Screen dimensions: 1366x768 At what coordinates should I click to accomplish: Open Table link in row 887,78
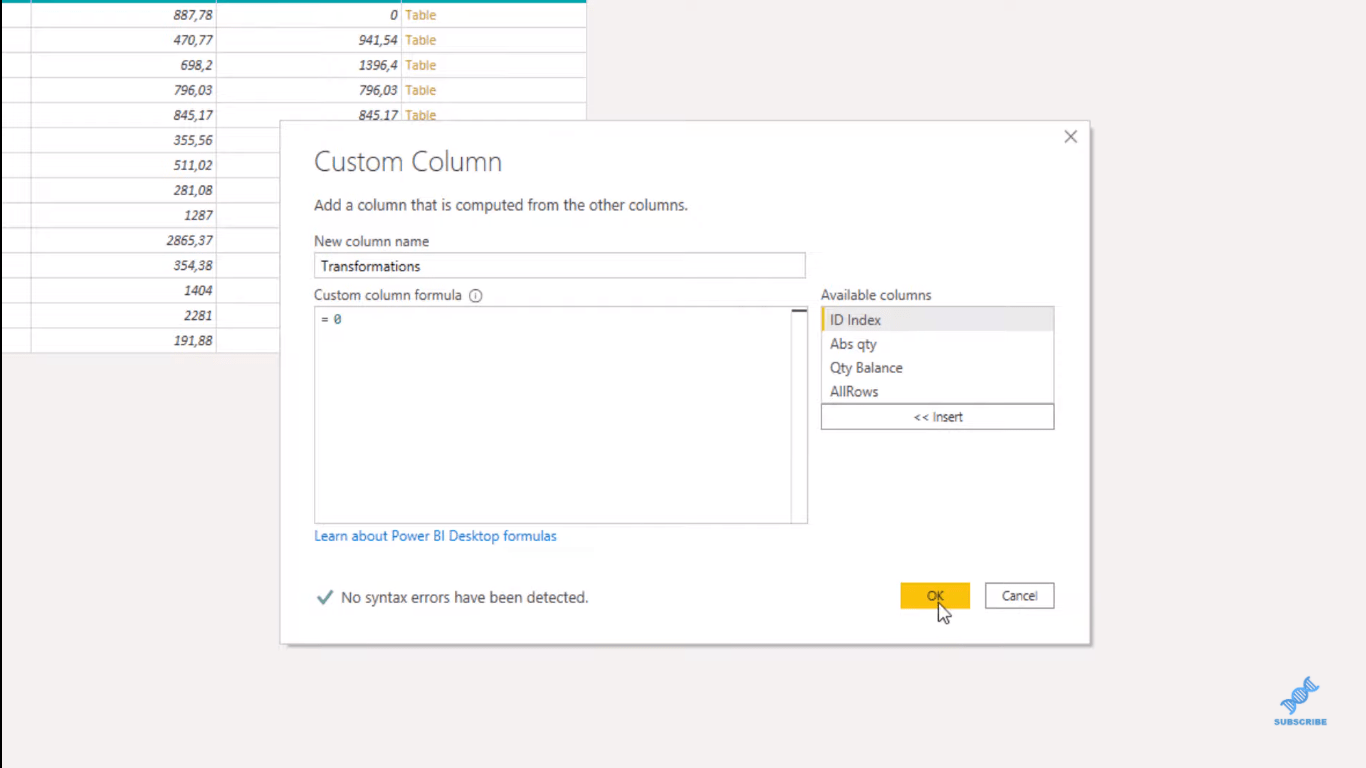point(420,15)
